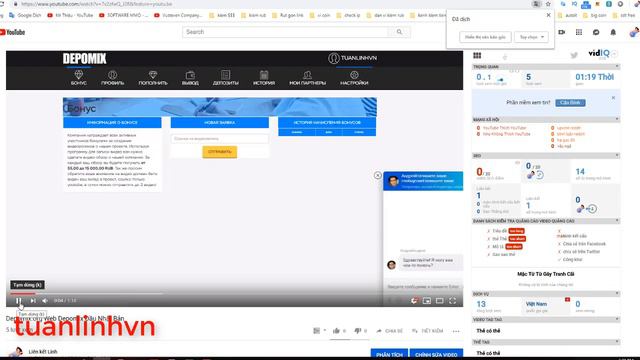The height and width of the screenshot is (360, 640).
Task: Pause the YouTube video
Action: 18,301
